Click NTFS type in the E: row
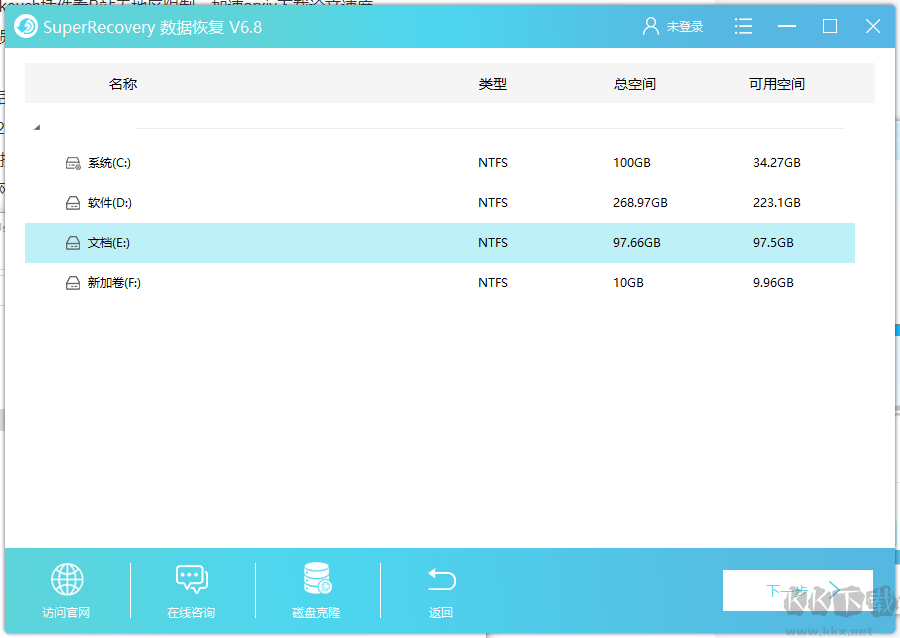This screenshot has width=900, height=638. pyautogui.click(x=493, y=243)
